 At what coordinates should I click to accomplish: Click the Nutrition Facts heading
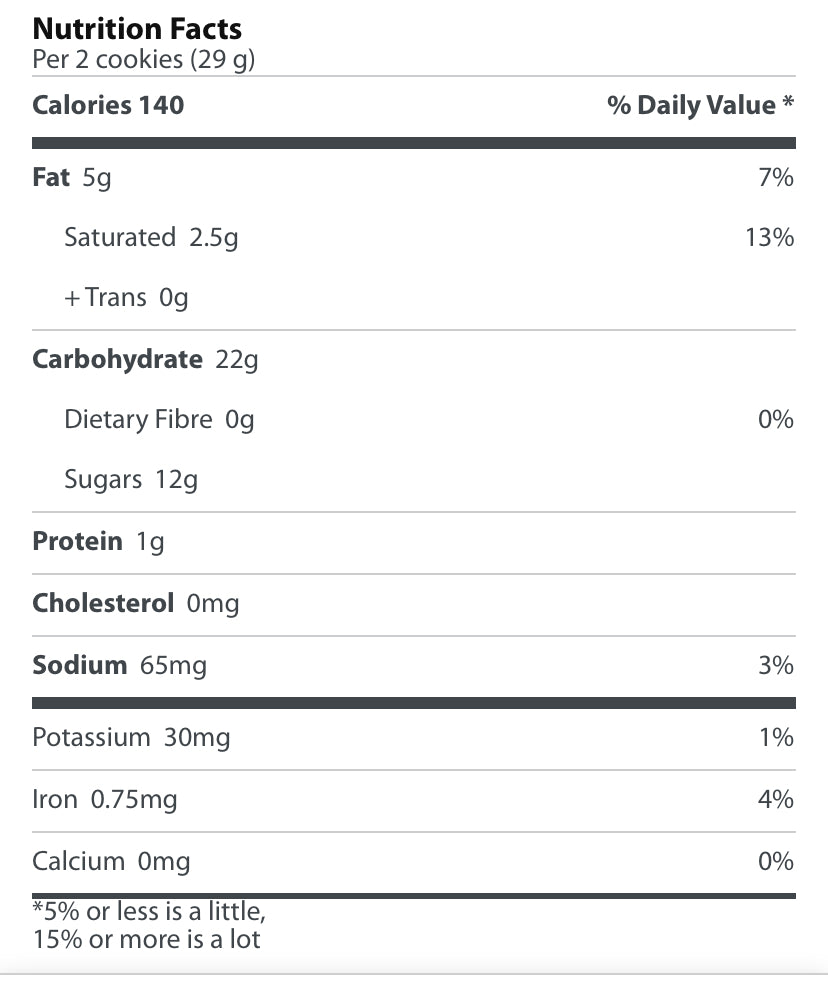coord(137,28)
